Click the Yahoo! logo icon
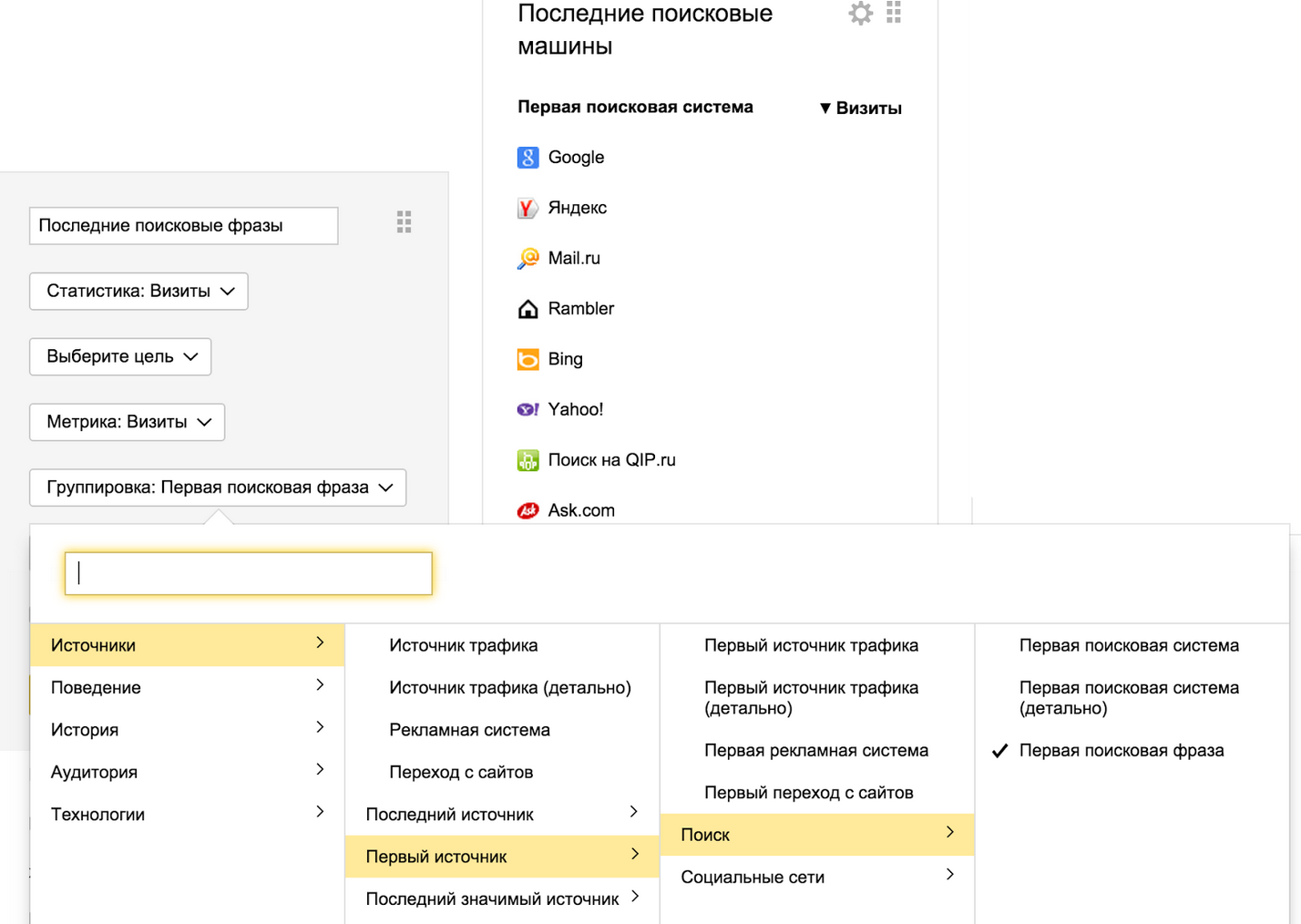Screen dimensions: 1301x924 [x=528, y=409]
